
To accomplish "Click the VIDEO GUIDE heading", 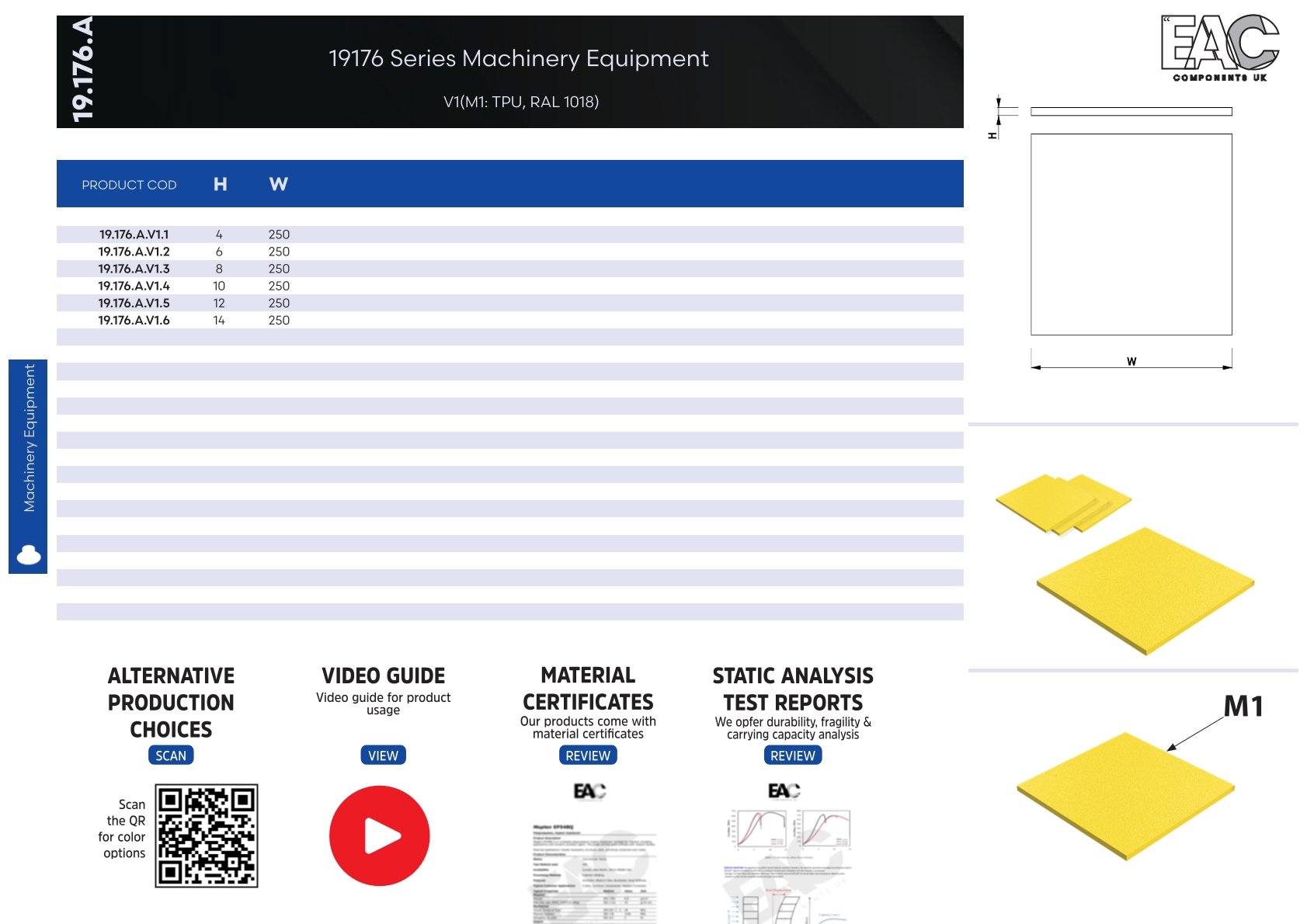I will click(384, 676).
